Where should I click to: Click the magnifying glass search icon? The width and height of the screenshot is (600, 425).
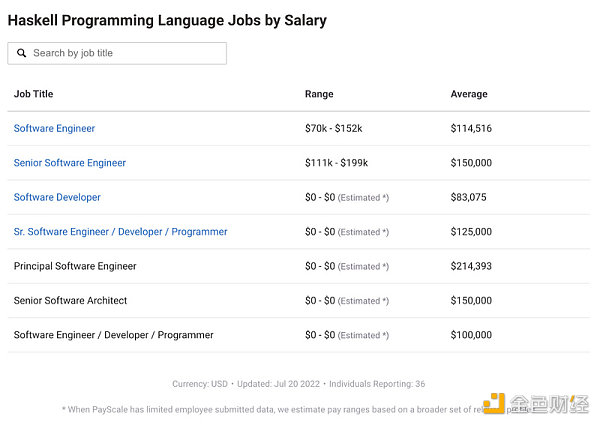click(x=22, y=53)
